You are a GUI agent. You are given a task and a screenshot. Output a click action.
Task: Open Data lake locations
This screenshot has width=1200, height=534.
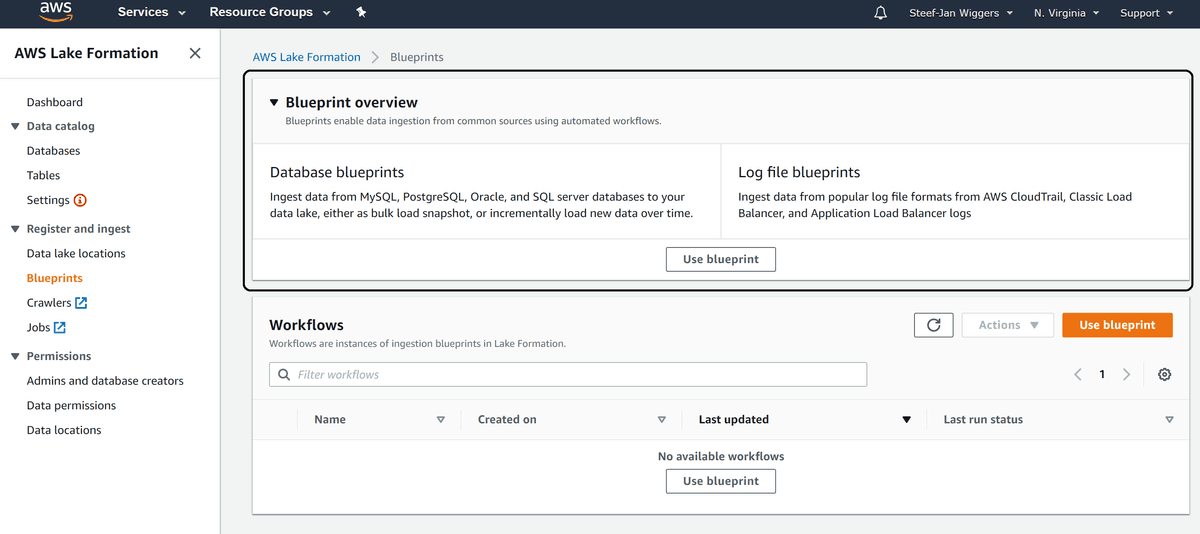[x=76, y=253]
